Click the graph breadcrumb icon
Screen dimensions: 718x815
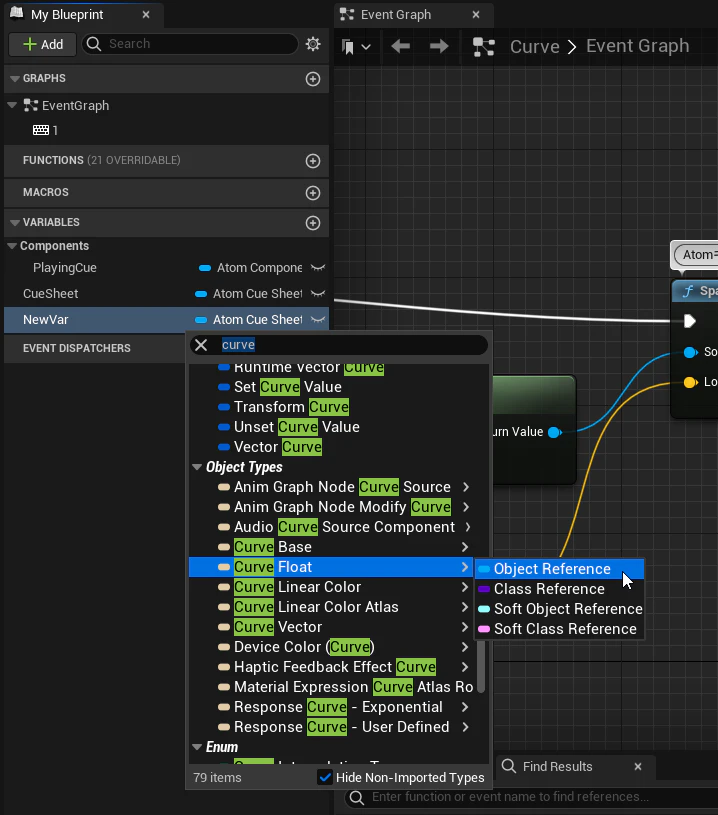click(x=484, y=47)
